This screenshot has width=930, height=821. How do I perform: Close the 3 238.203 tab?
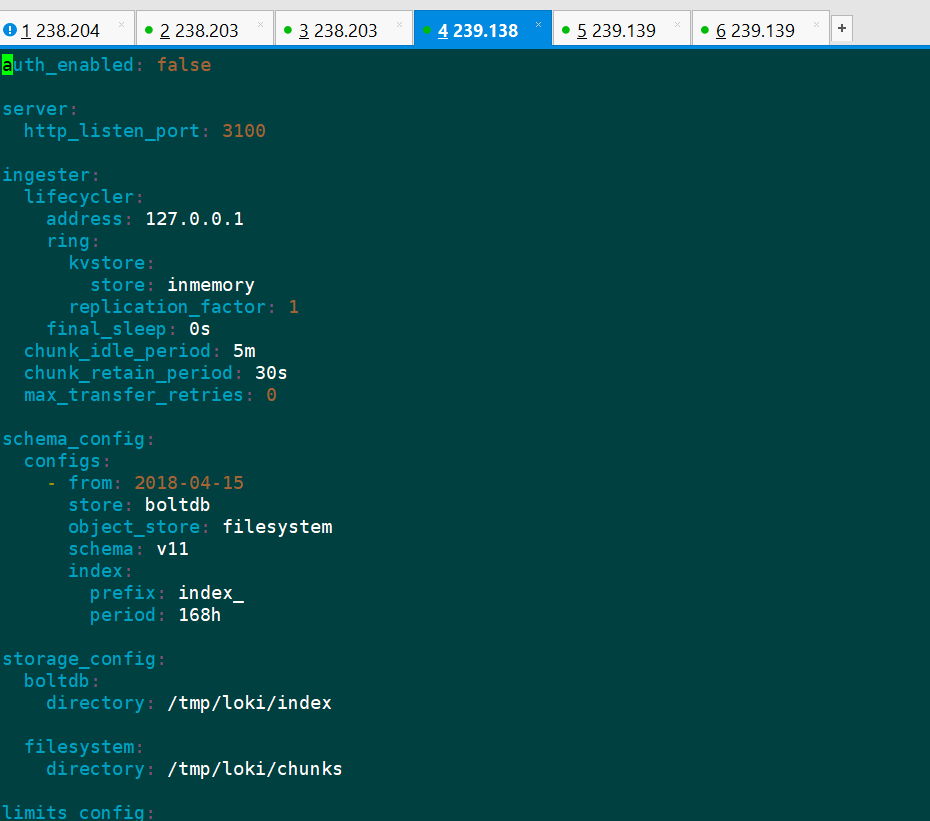(399, 24)
